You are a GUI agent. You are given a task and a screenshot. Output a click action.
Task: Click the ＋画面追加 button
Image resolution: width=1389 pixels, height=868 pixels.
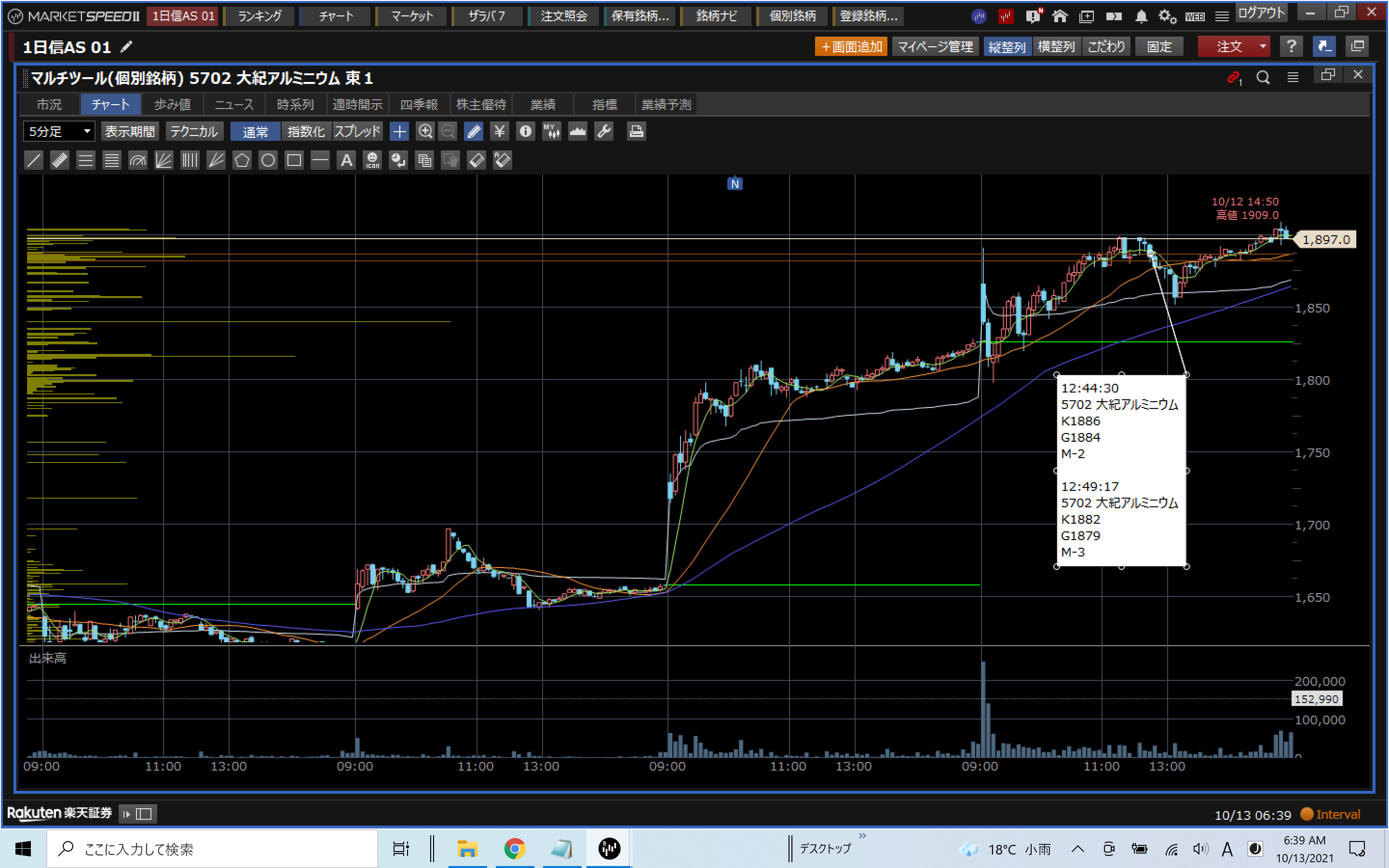click(x=851, y=46)
